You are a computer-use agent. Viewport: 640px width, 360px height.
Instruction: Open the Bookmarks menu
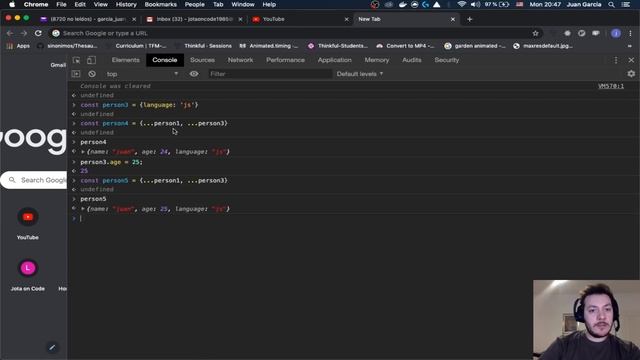[160, 4]
